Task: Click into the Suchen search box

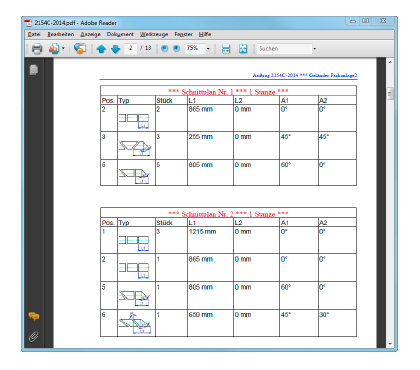Action: click(x=284, y=49)
